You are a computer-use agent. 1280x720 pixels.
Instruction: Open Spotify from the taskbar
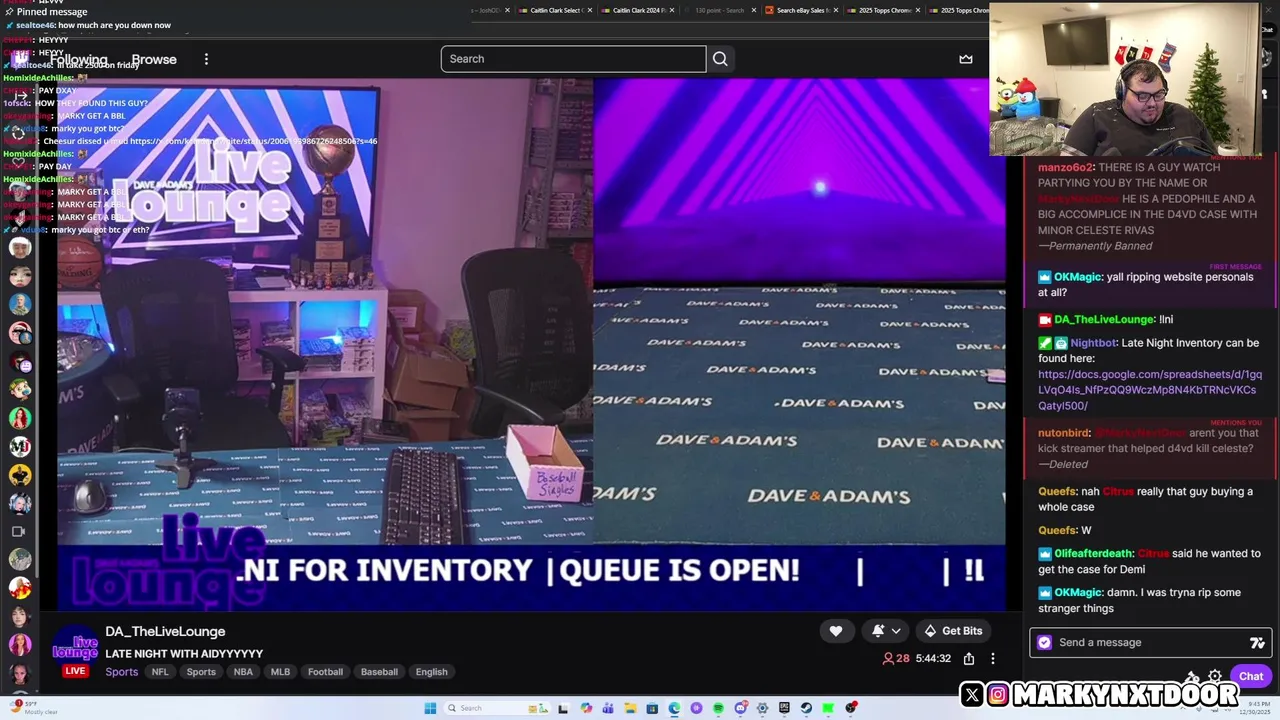tap(718, 708)
